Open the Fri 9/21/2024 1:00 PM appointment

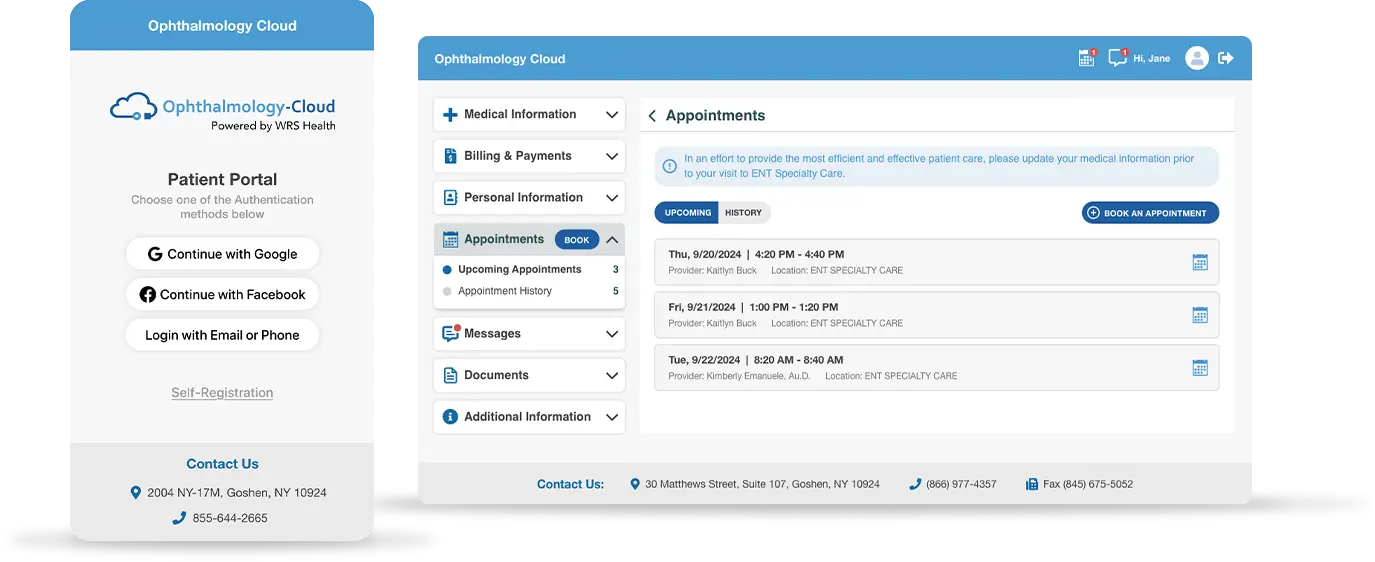click(936, 315)
